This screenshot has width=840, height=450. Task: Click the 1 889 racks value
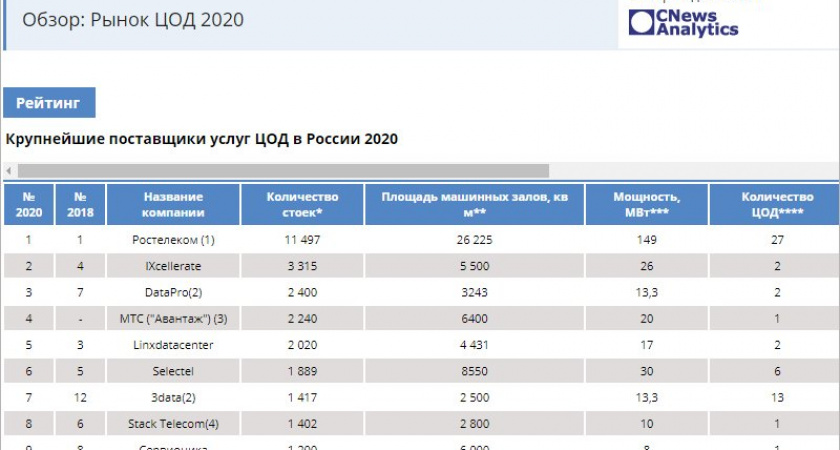tap(303, 371)
